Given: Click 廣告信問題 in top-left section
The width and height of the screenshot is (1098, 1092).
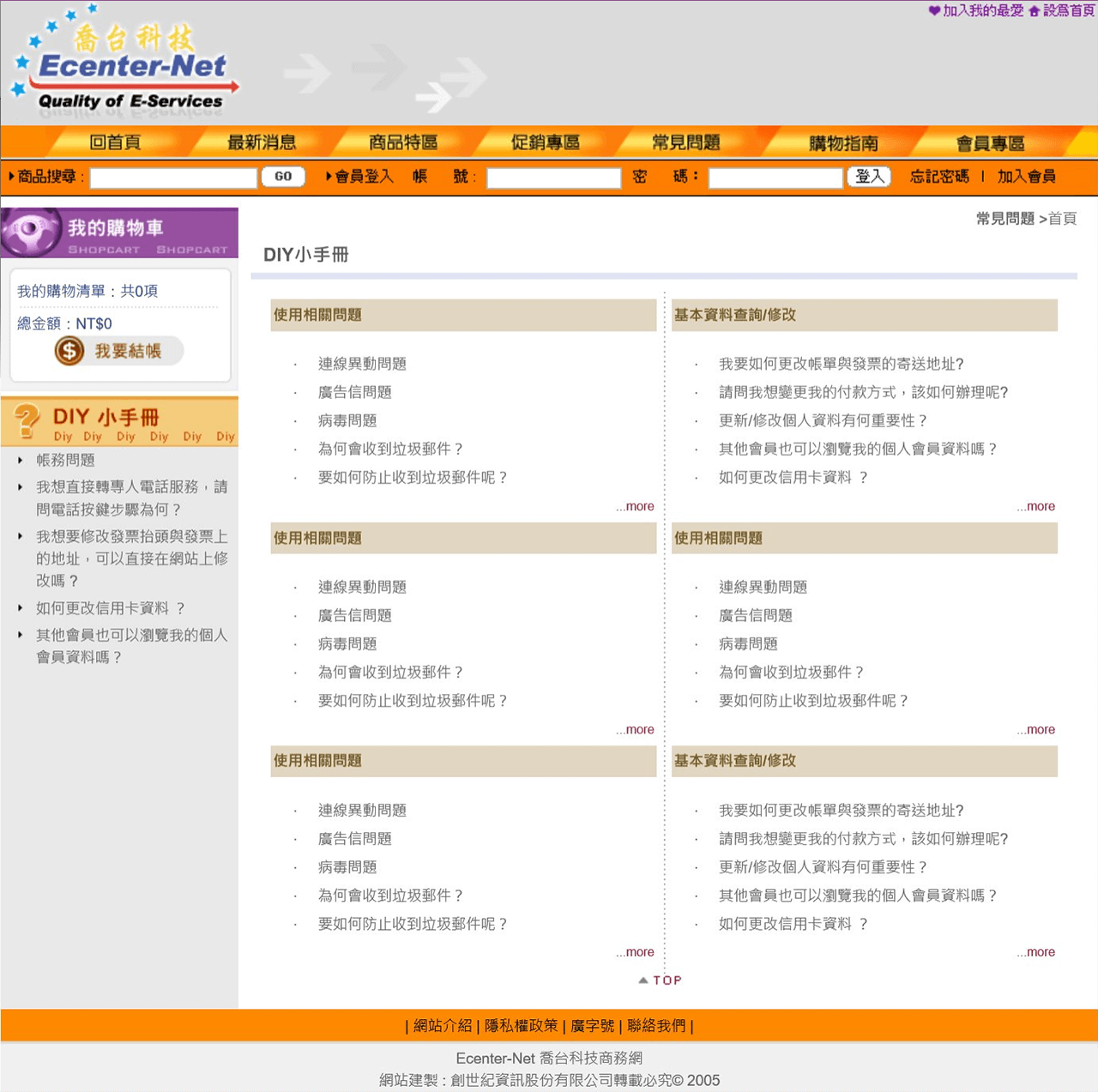Looking at the screenshot, I should pyautogui.click(x=354, y=392).
